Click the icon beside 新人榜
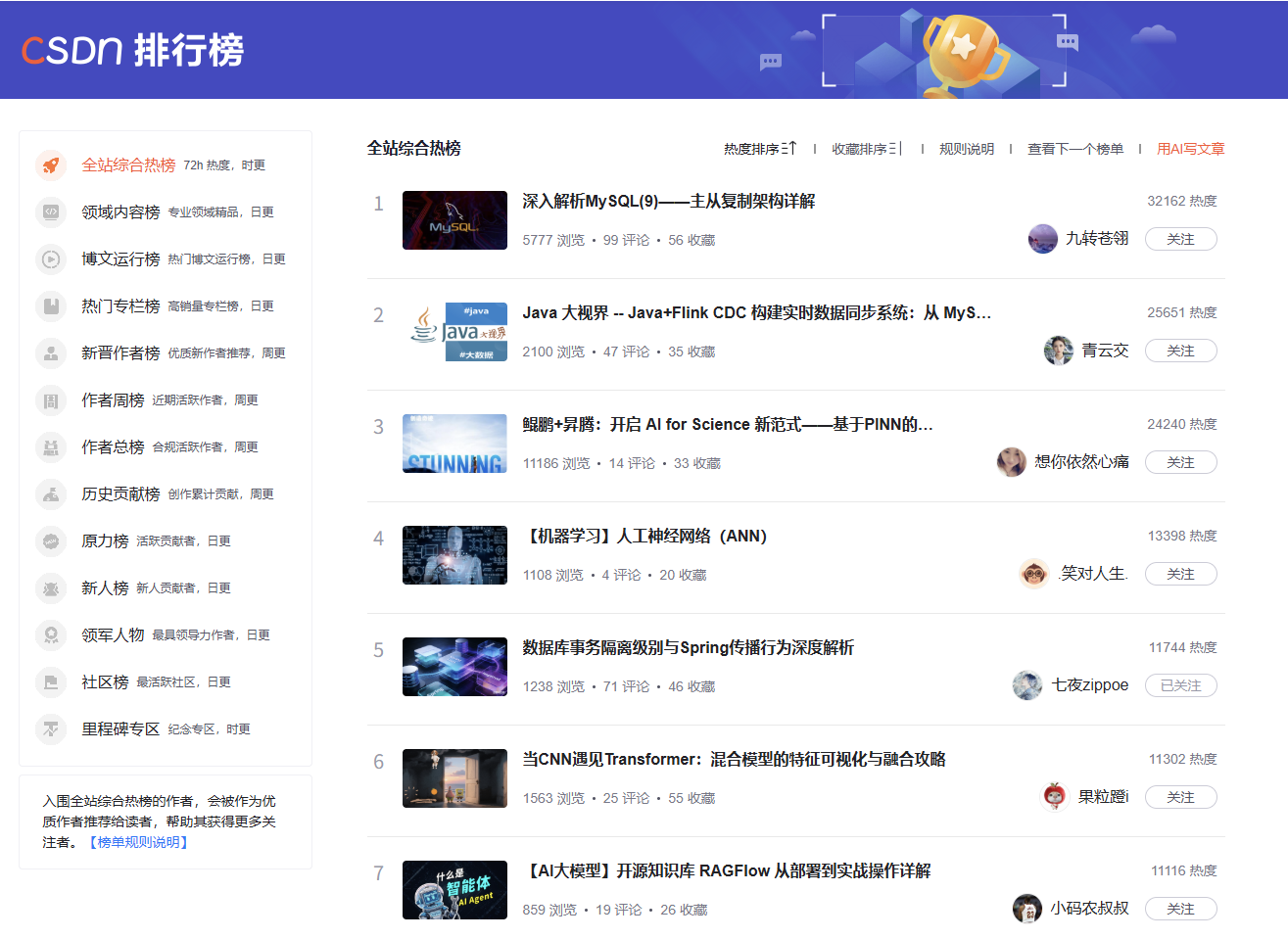 click(51, 587)
